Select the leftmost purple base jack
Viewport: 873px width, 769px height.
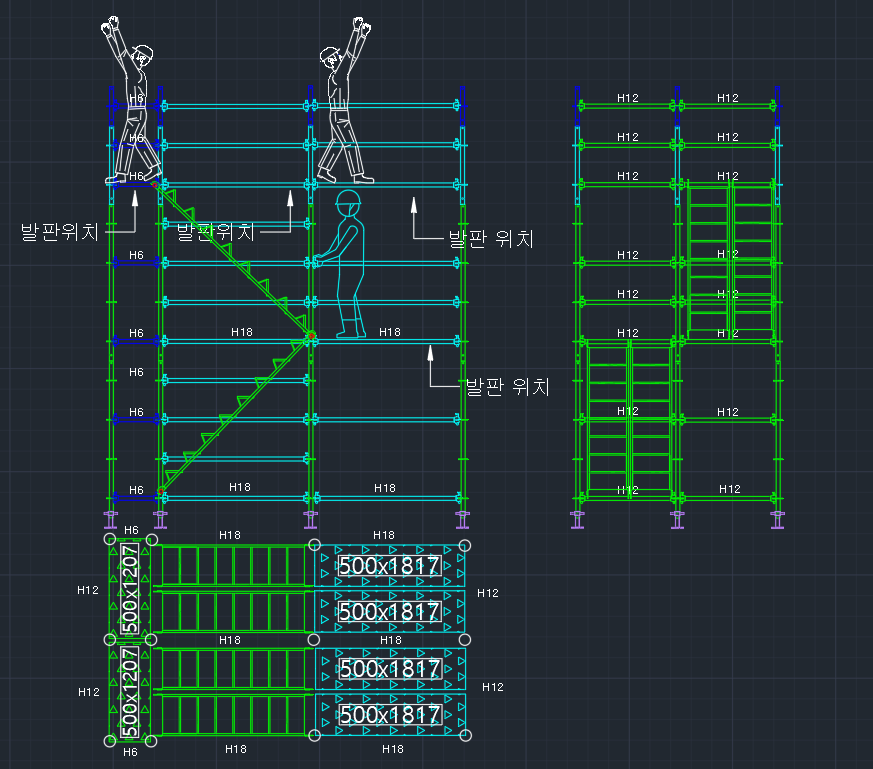click(111, 520)
